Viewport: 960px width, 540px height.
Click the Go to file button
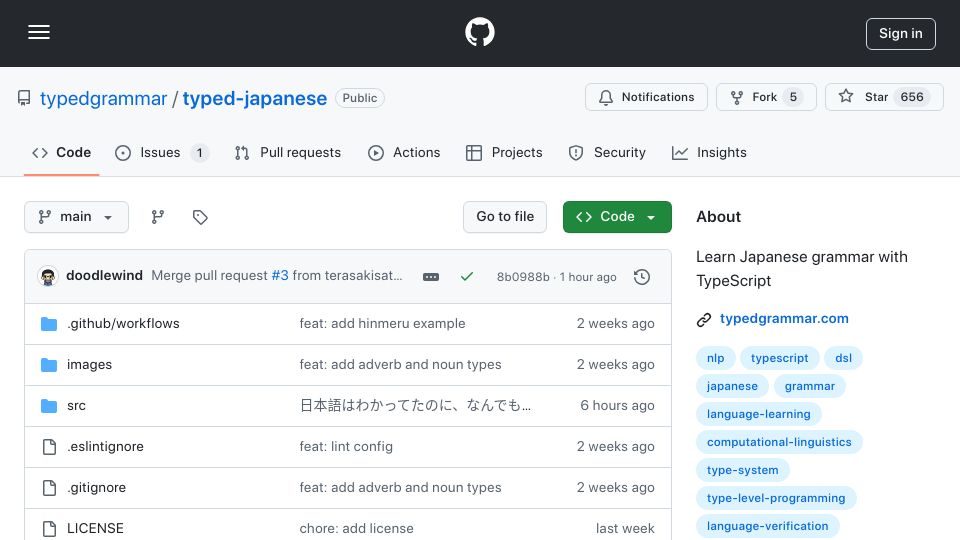(x=505, y=217)
